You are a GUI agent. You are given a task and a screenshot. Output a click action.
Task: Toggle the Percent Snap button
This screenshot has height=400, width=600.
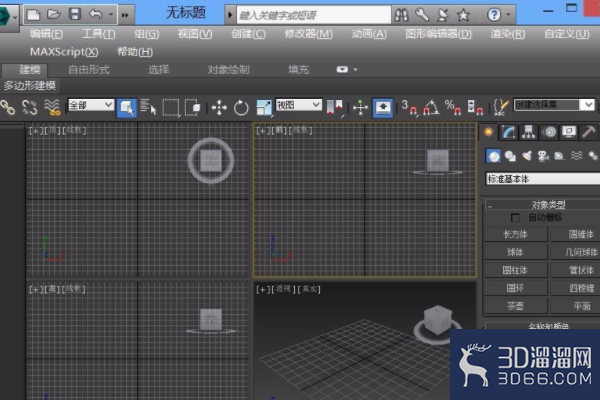click(453, 108)
